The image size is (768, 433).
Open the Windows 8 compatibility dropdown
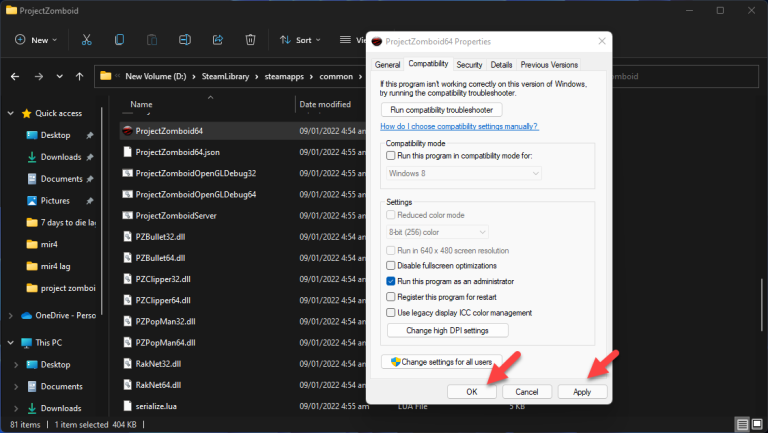click(x=464, y=173)
